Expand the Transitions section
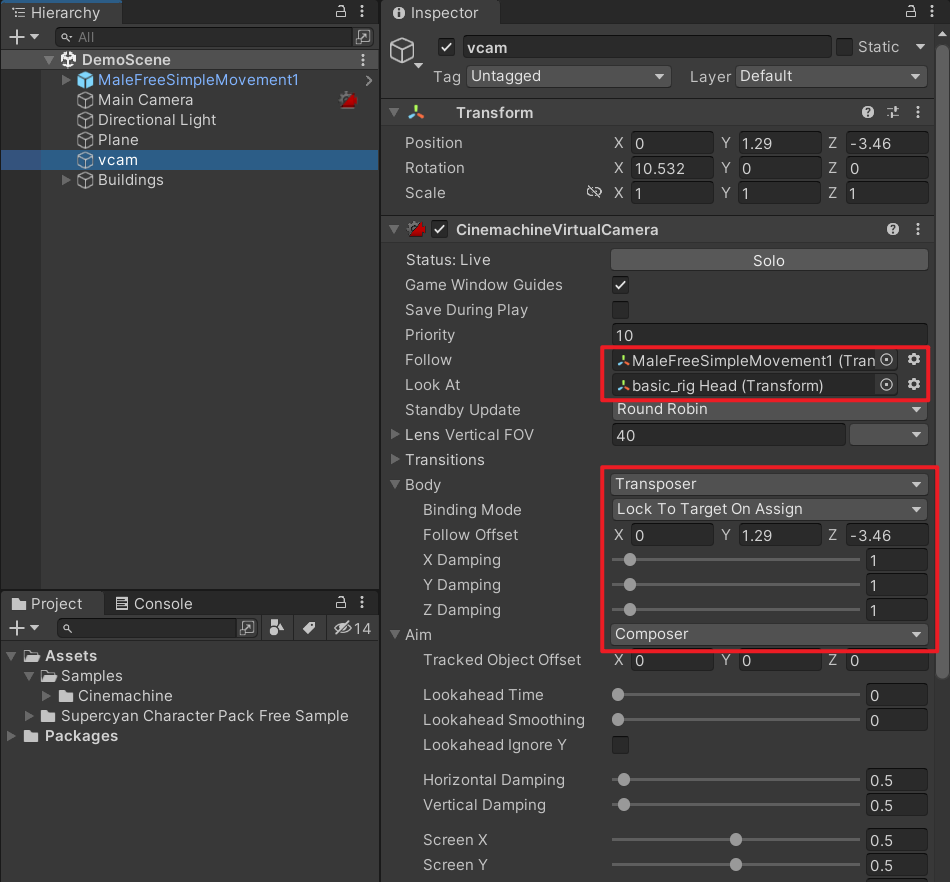950x882 pixels. pos(395,459)
